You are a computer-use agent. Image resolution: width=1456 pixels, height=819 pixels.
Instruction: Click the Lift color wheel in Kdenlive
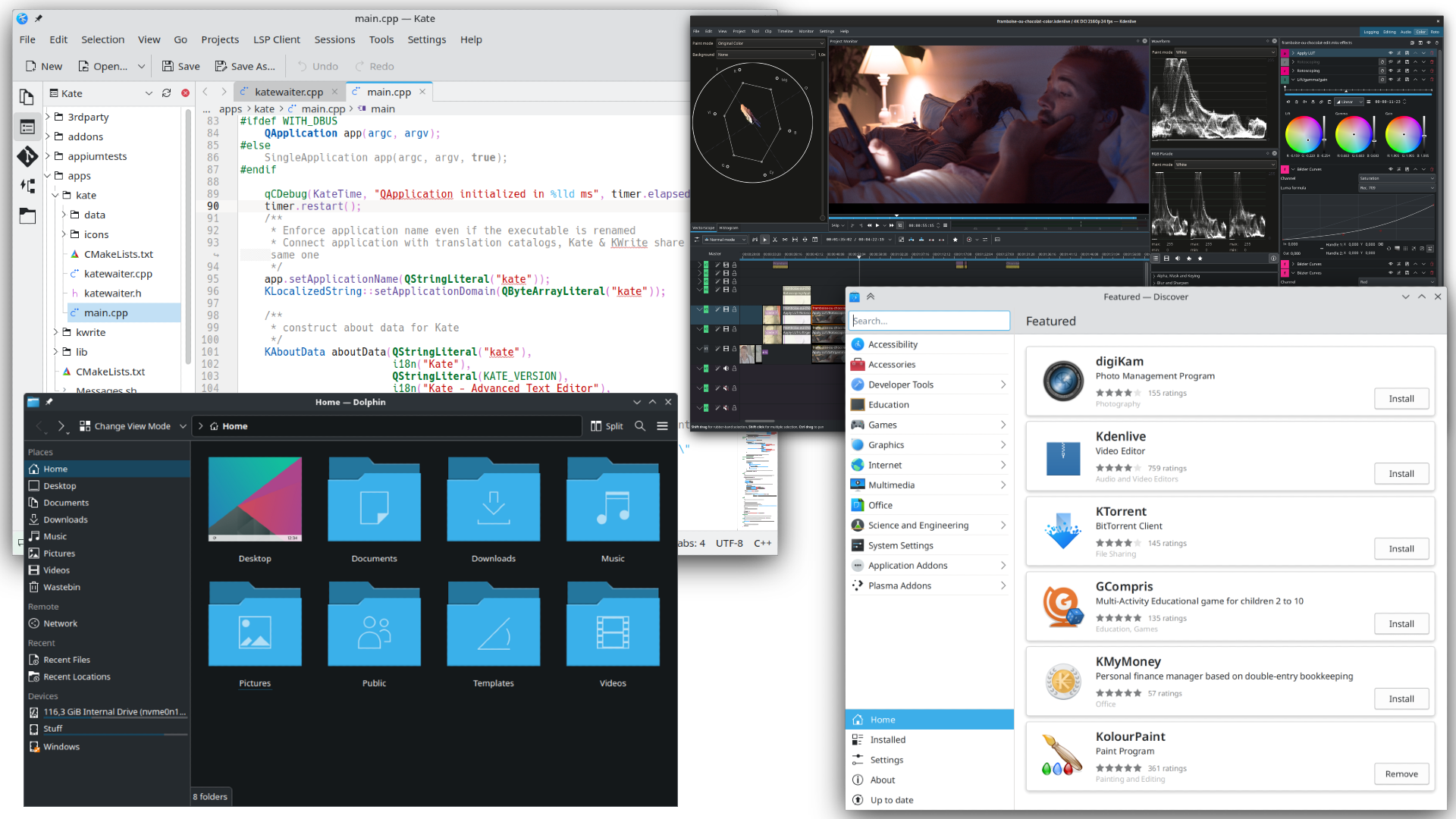coord(1304,134)
